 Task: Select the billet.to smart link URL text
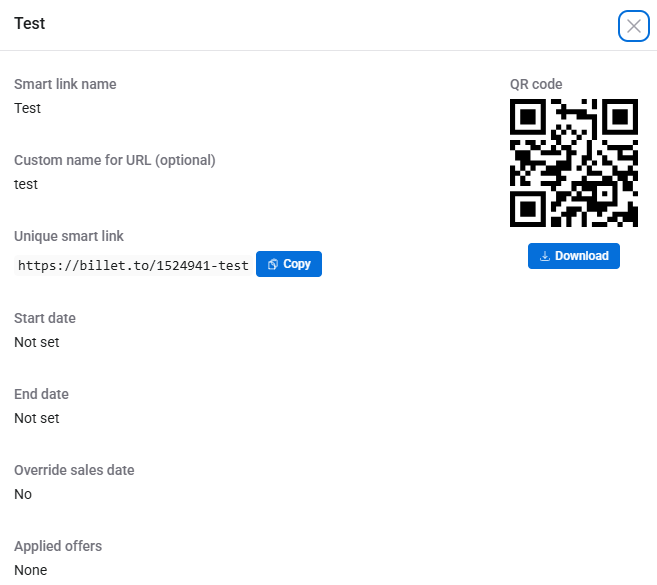[133, 265]
